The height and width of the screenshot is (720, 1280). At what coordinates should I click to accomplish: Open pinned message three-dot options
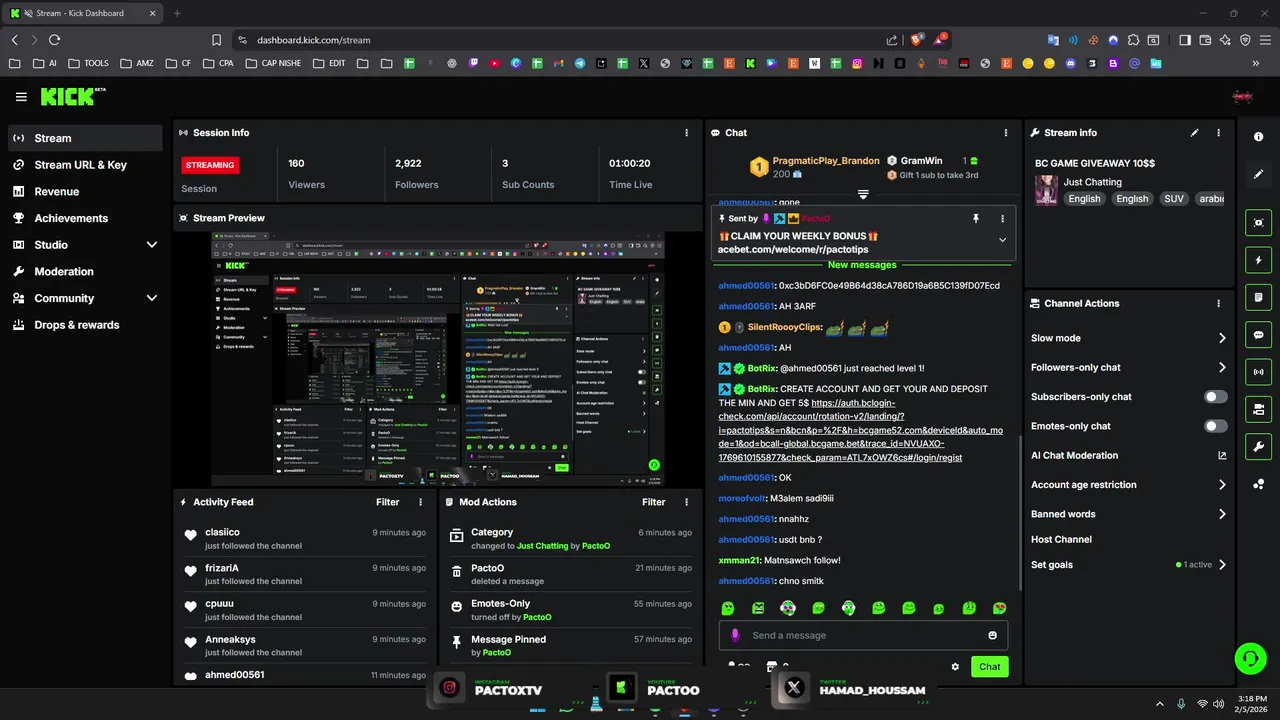tap(1002, 218)
